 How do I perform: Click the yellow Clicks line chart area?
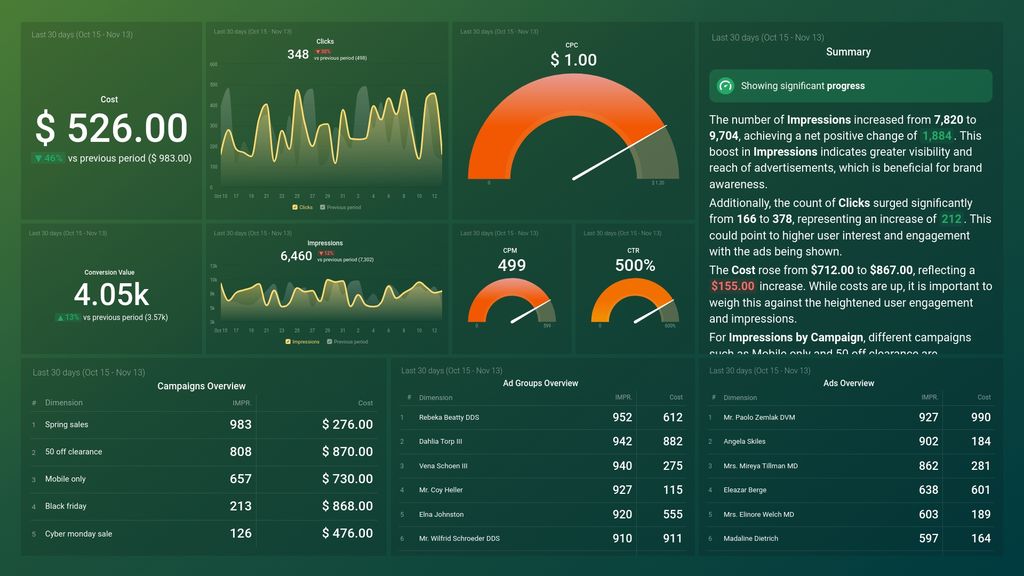(331, 137)
